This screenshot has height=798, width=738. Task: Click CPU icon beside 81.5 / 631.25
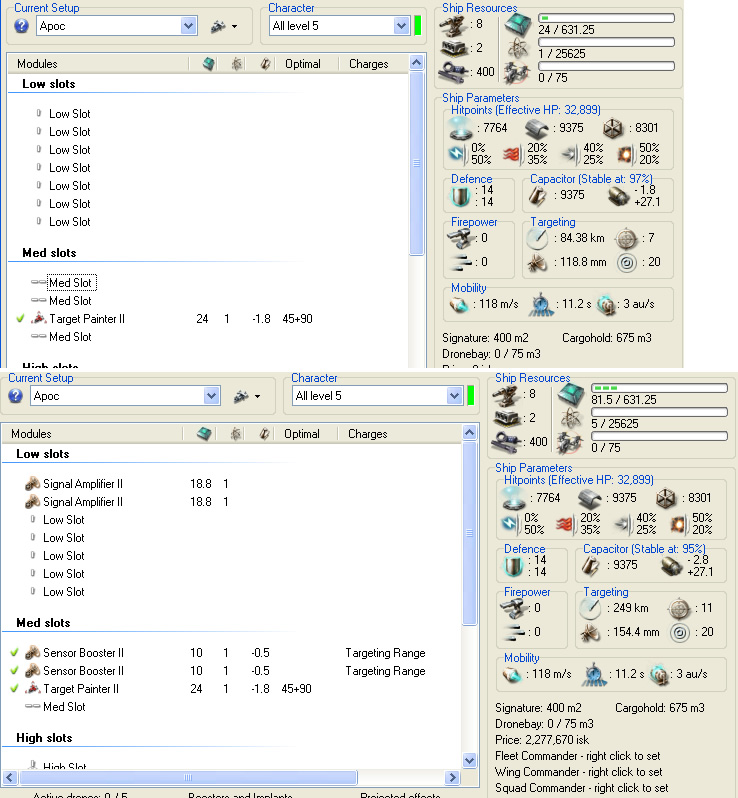tap(571, 393)
